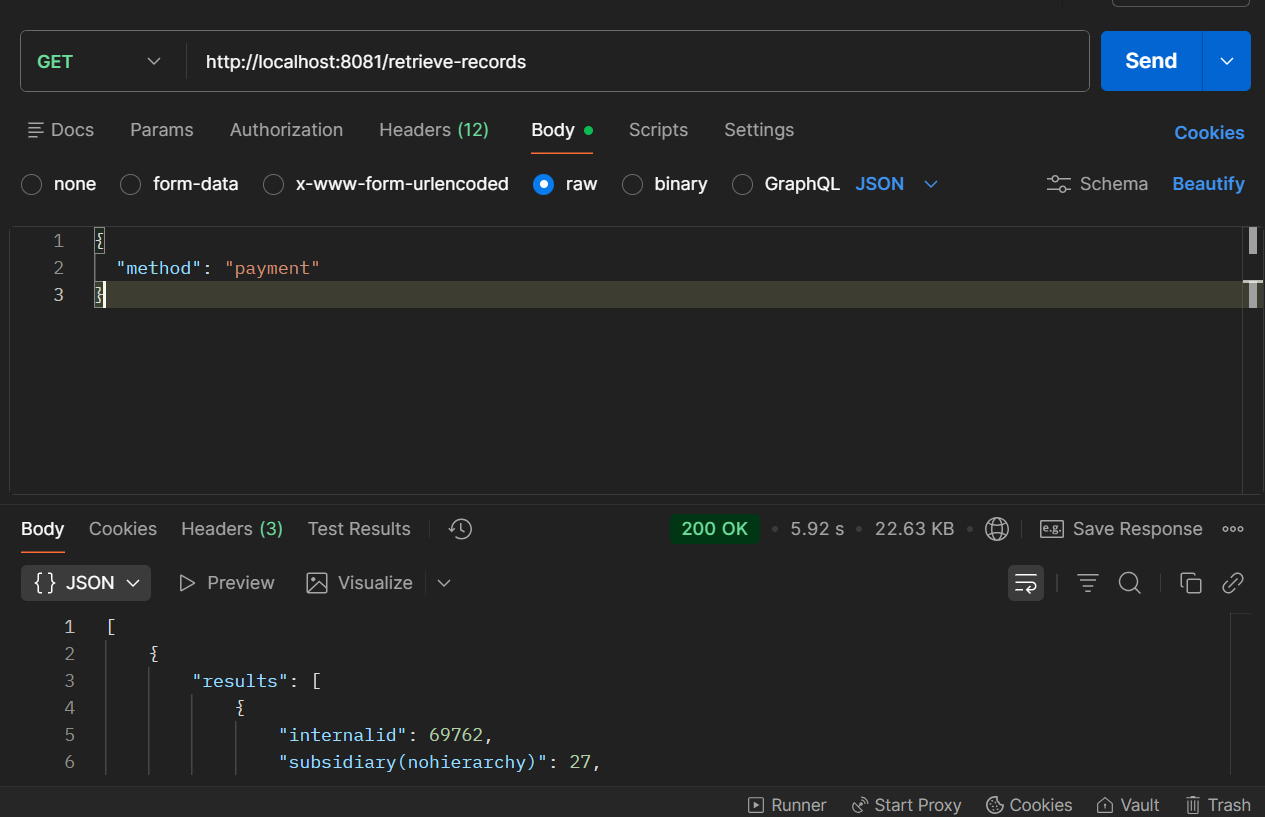Open the JSON response format dropdown
This screenshot has height=817, width=1265.
coord(86,583)
